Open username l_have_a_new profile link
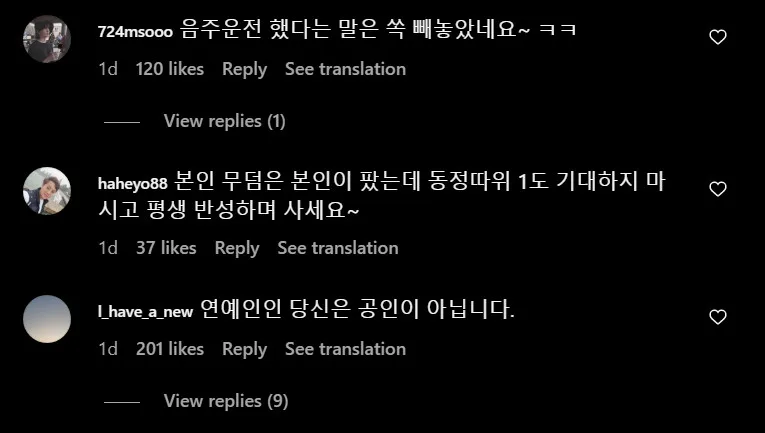This screenshot has width=765, height=433. pyautogui.click(x=145, y=312)
